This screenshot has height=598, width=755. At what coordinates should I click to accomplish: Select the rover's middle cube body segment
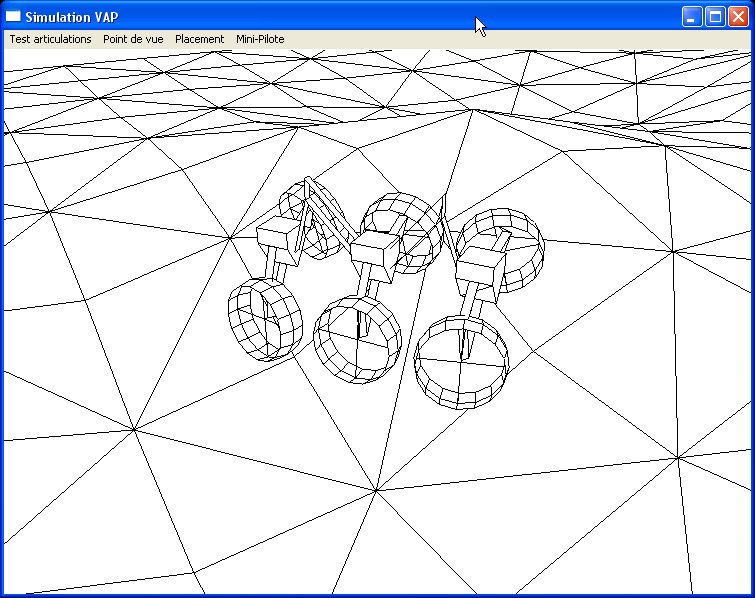click(x=376, y=251)
